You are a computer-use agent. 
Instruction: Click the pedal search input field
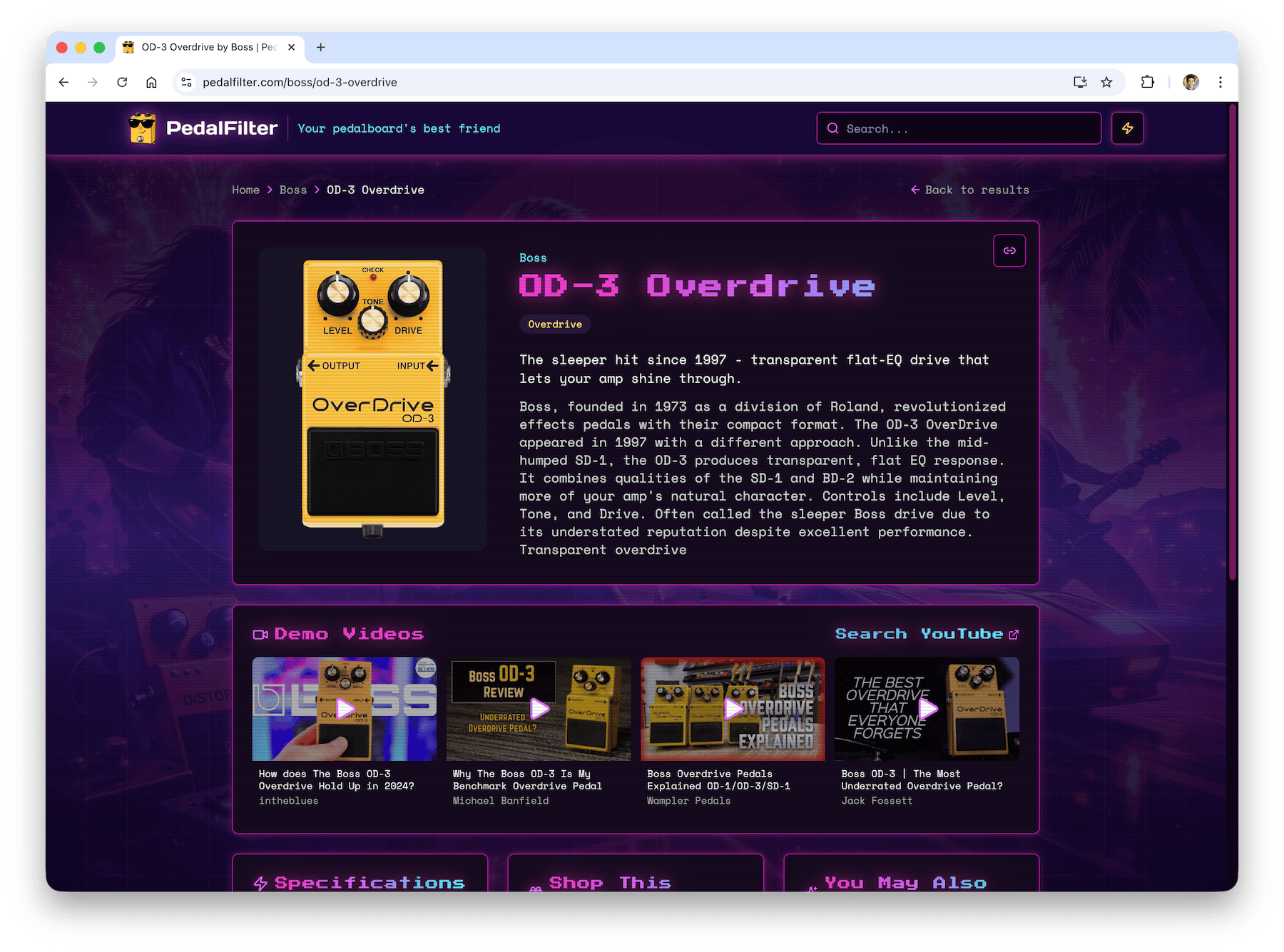tap(959, 128)
